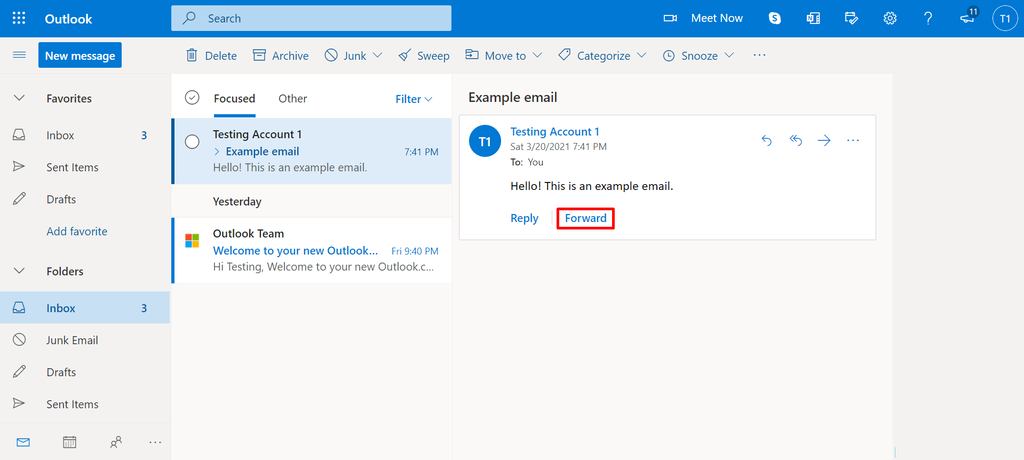Click the Yesterday group header
The width and height of the screenshot is (1024, 460).
pyautogui.click(x=237, y=201)
